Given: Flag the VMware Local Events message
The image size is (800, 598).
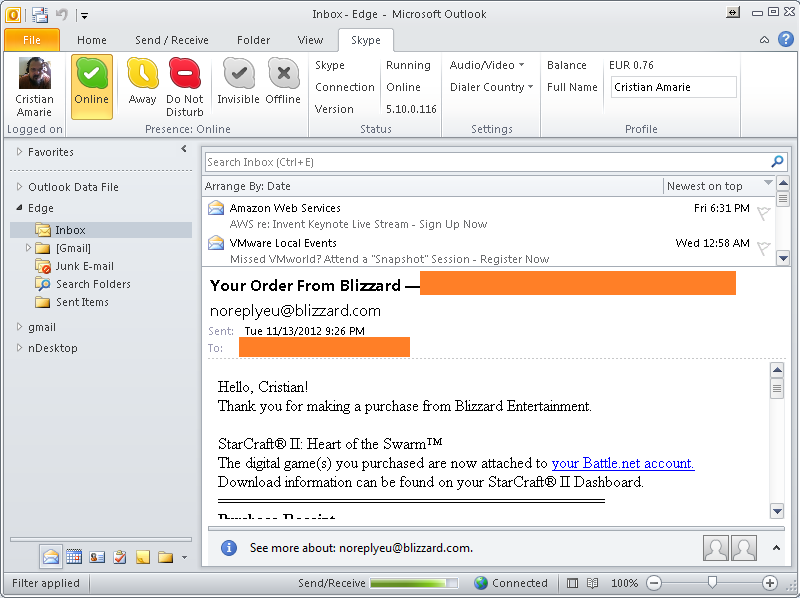Looking at the screenshot, I should [763, 248].
